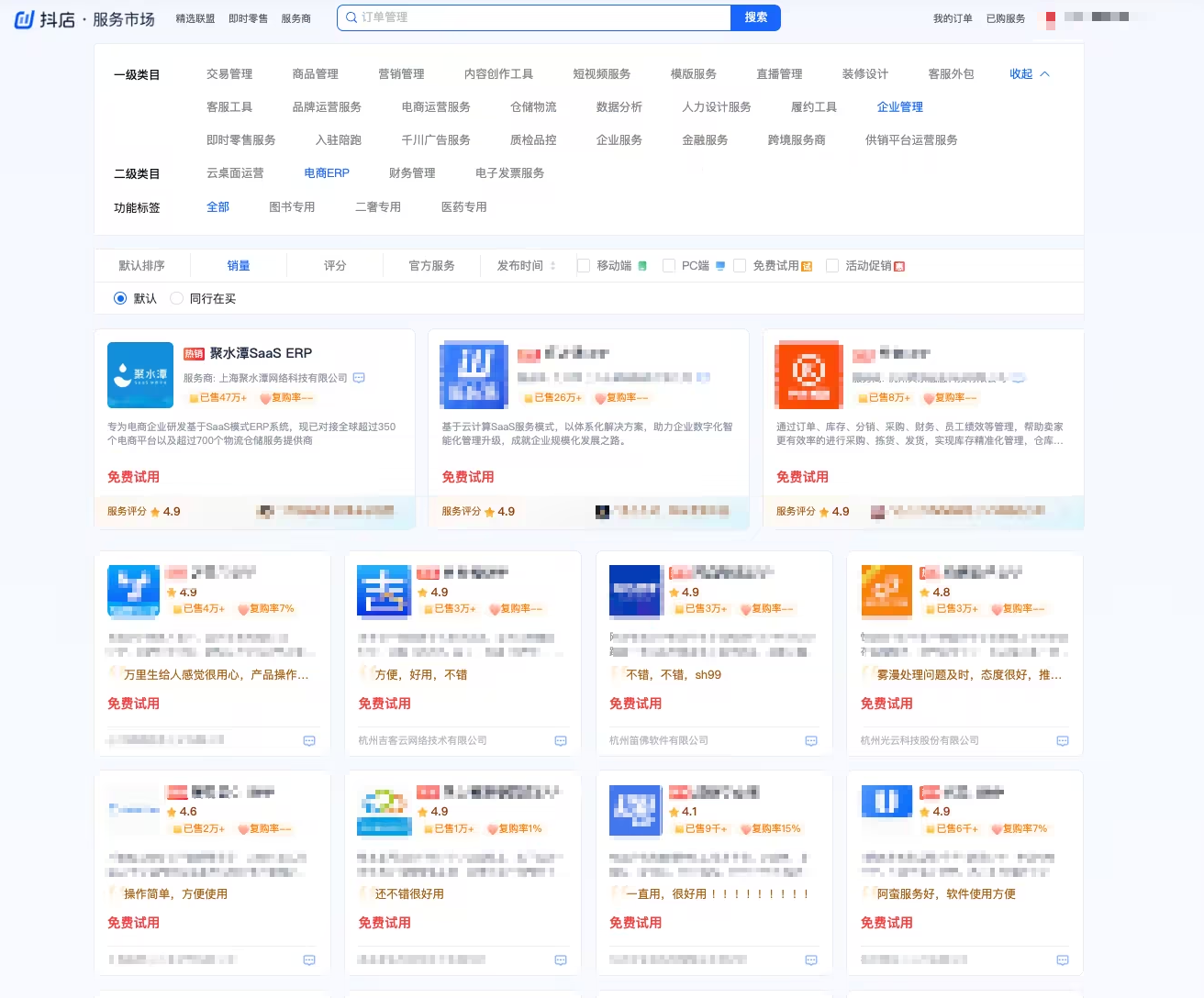Check the PC端 filter box
Screen dimensions: 1204x998
pos(669,266)
